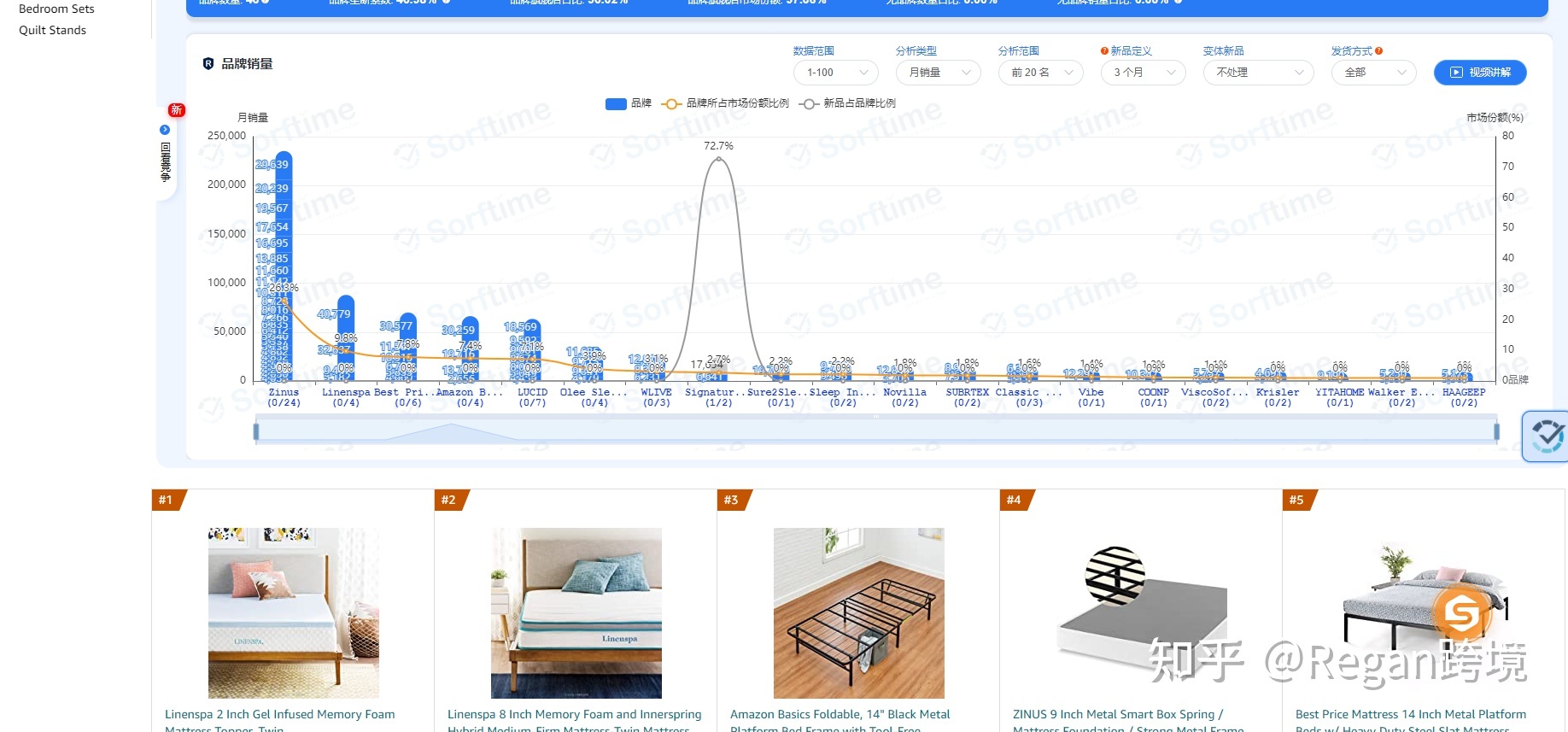This screenshot has width=1568, height=732.
Task: Click the Linenspa (0/4) axis label
Action: point(346,397)
